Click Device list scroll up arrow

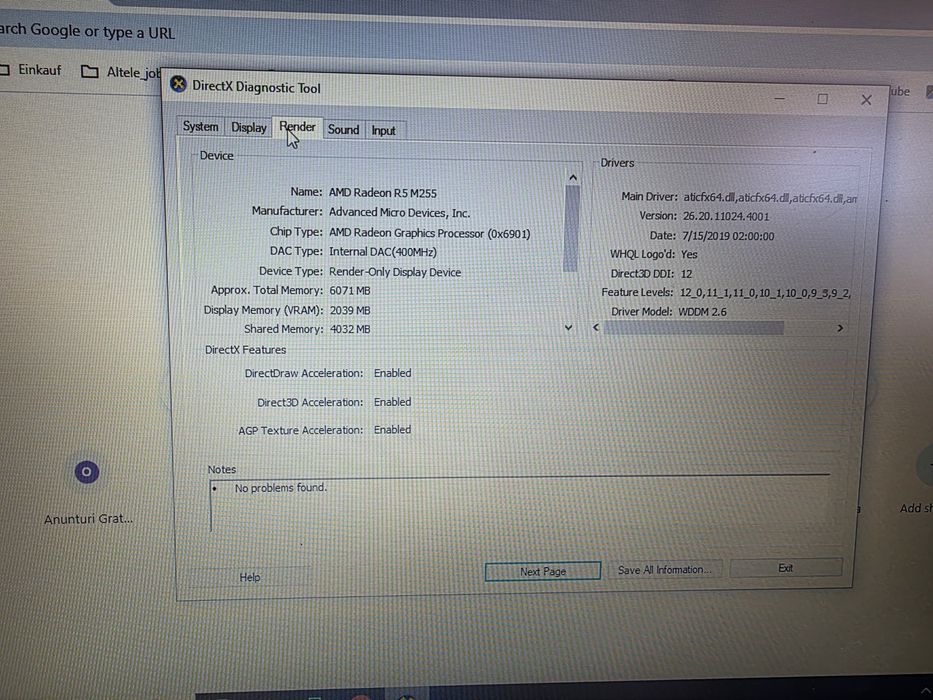(x=572, y=177)
